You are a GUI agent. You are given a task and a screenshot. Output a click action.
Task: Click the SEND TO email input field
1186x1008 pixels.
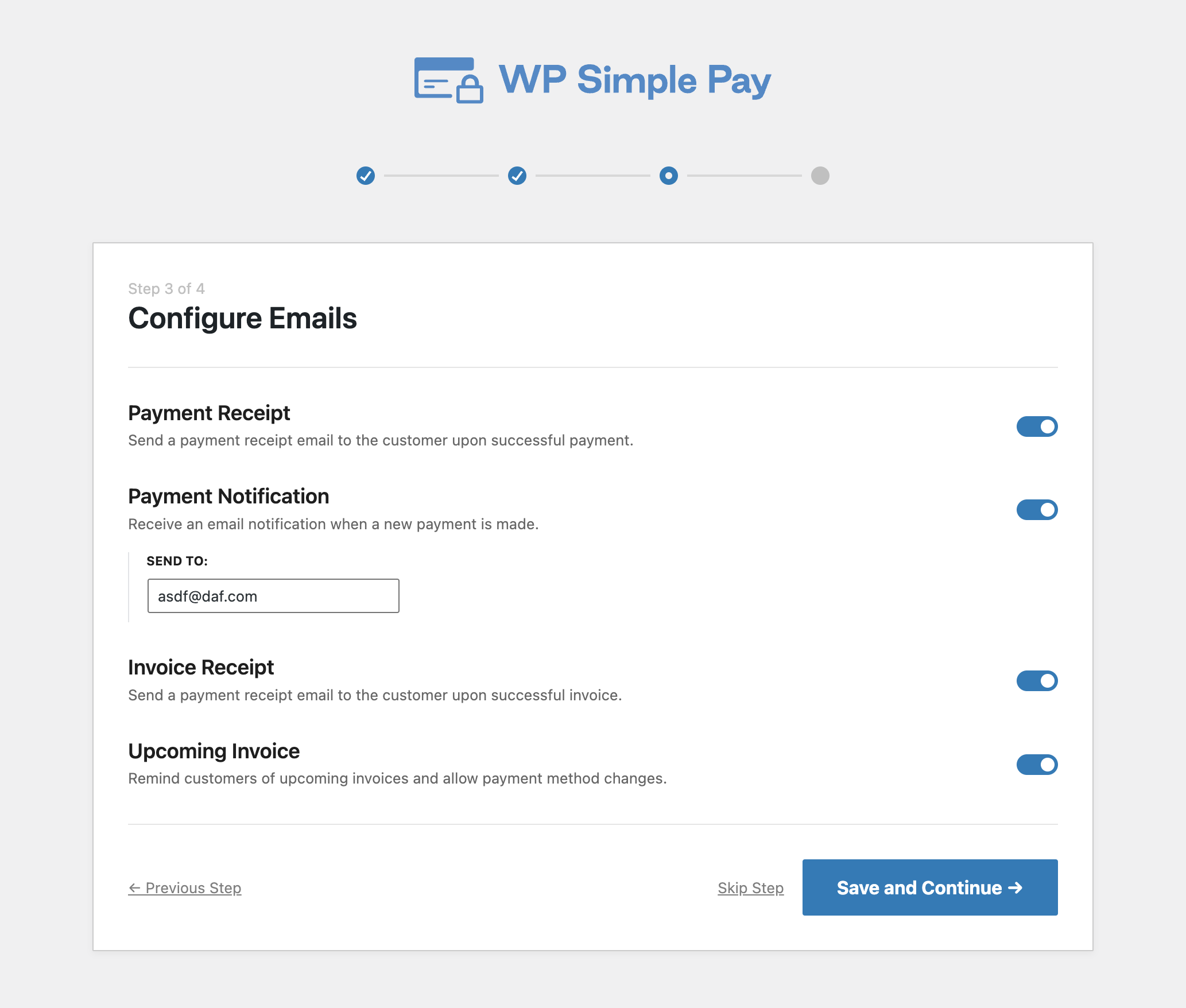pyautogui.click(x=273, y=596)
